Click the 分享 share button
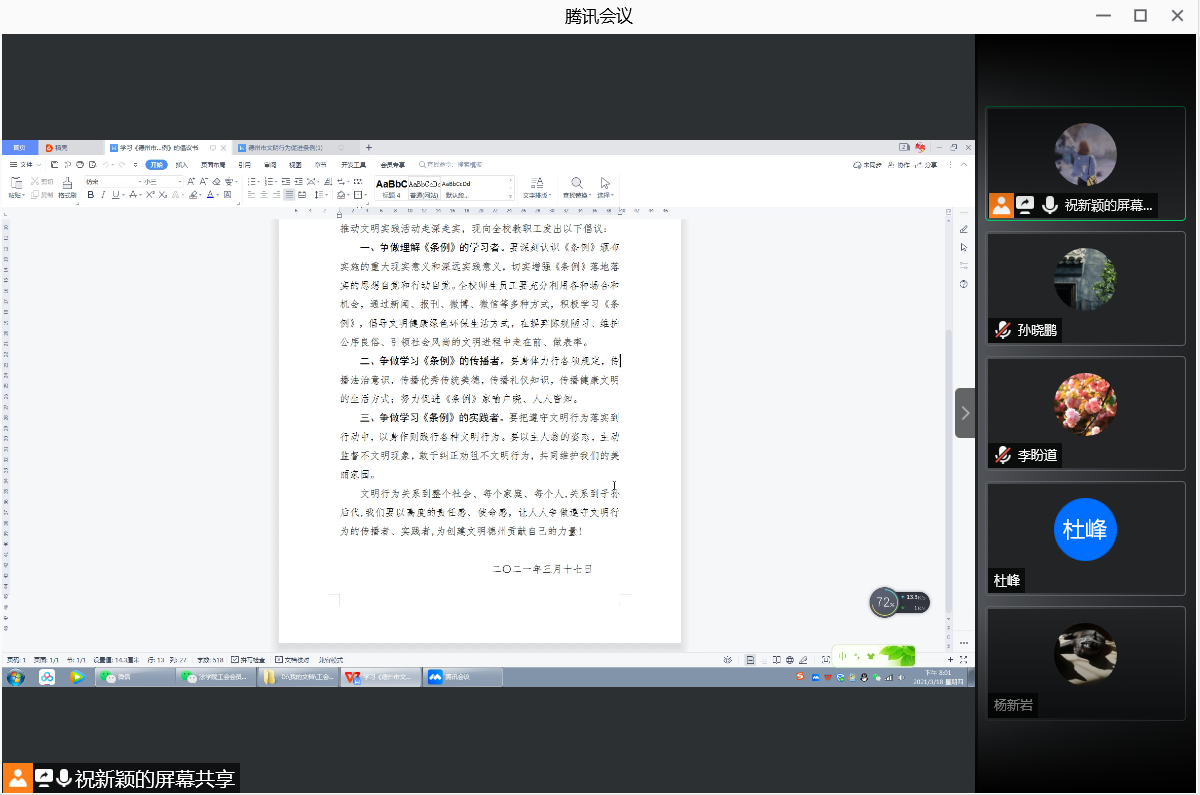The width and height of the screenshot is (1200, 795). click(928, 164)
